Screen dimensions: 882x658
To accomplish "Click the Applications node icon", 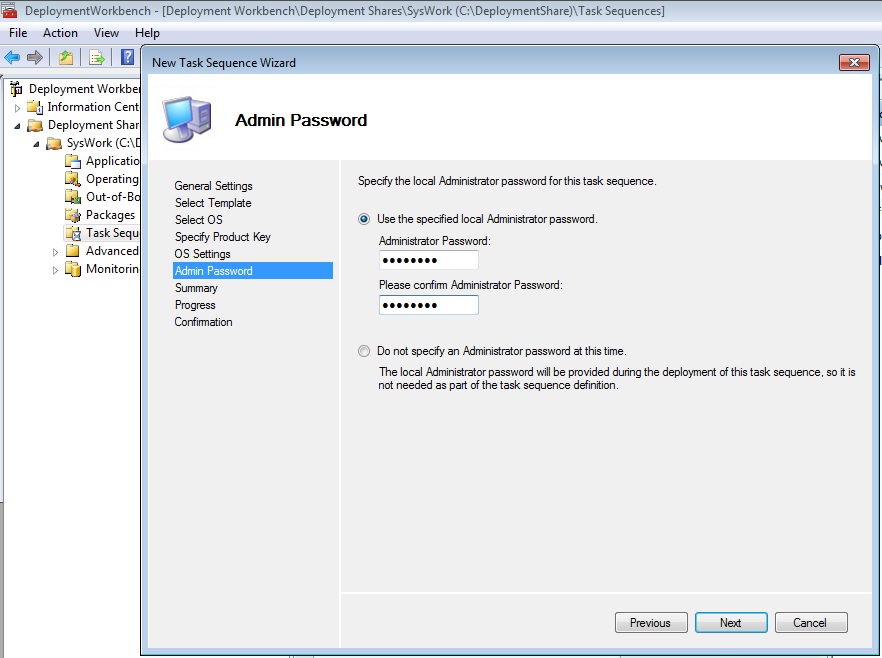I will coord(73,161).
